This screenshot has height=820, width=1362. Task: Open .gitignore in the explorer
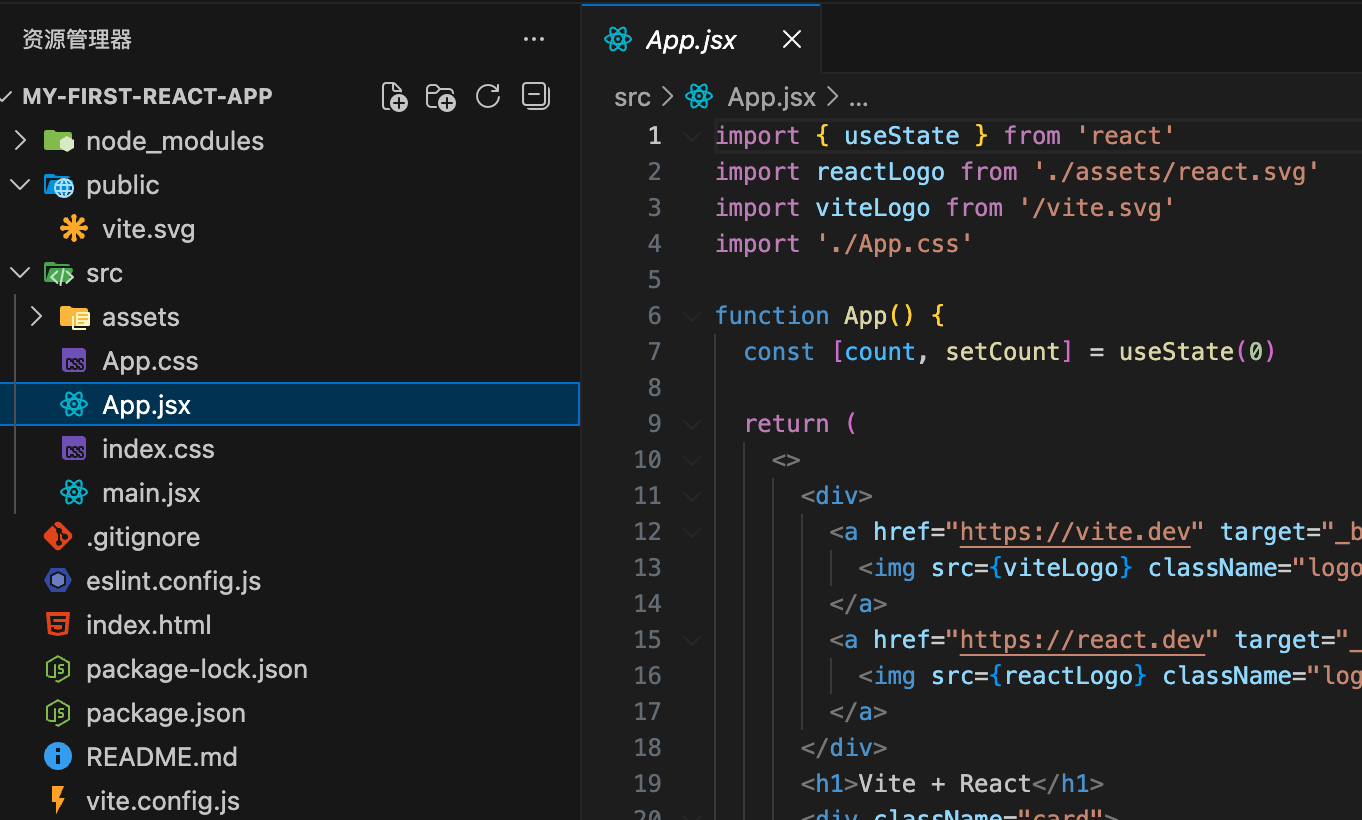point(143,537)
